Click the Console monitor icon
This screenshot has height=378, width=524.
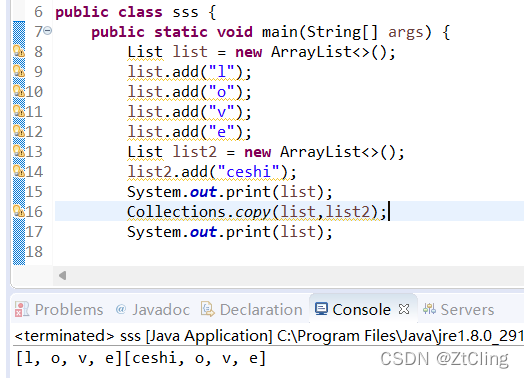pyautogui.click(x=321, y=309)
